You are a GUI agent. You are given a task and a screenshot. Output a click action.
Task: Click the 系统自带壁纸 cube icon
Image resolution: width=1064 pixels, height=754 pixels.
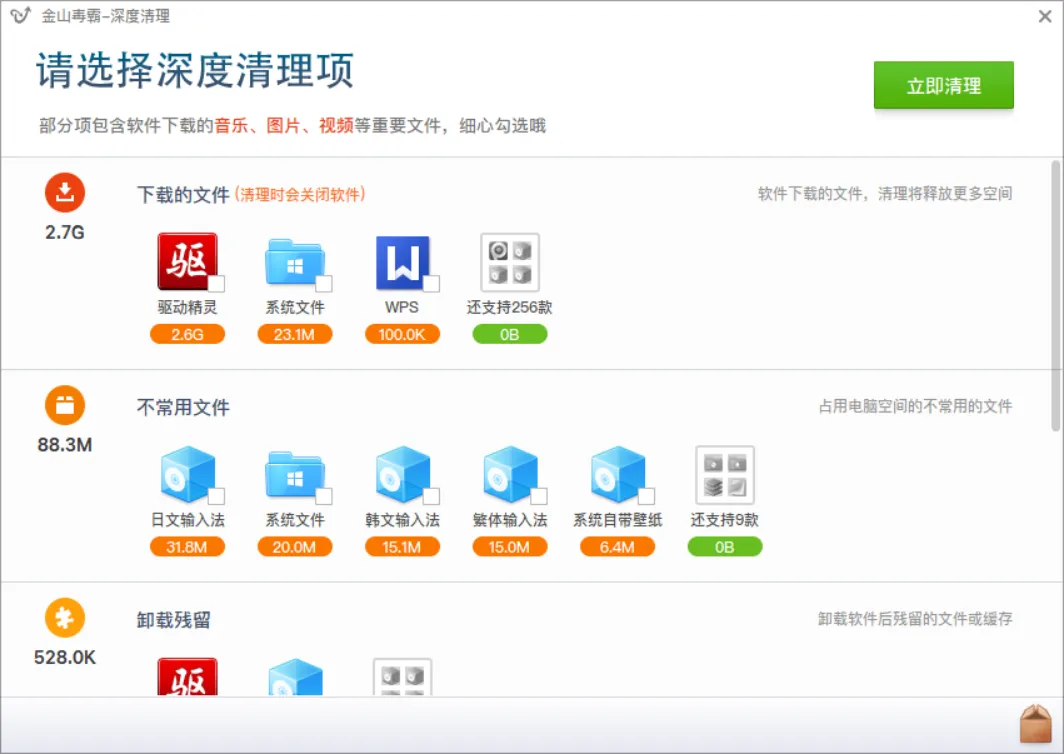coord(618,474)
